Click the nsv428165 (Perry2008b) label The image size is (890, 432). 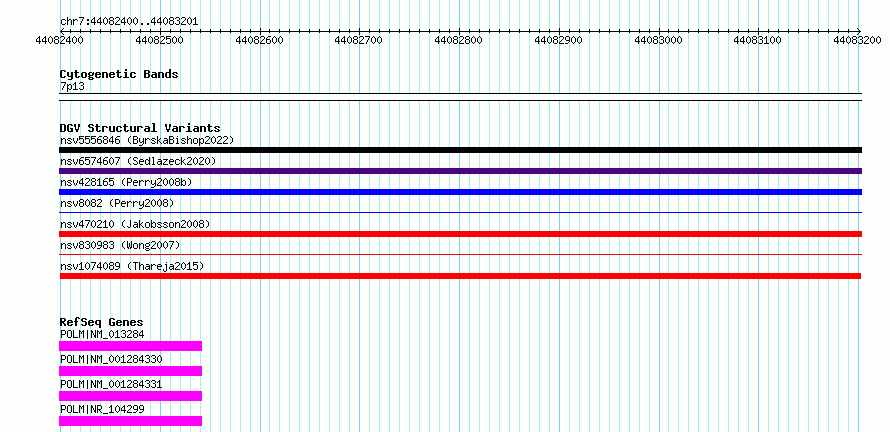pos(126,182)
